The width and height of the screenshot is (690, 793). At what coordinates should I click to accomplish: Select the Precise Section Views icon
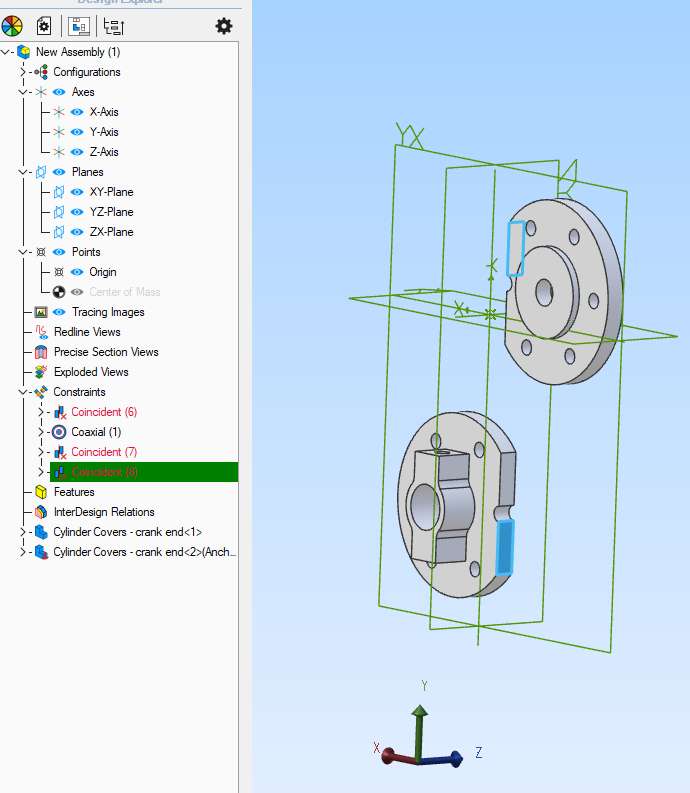click(41, 352)
